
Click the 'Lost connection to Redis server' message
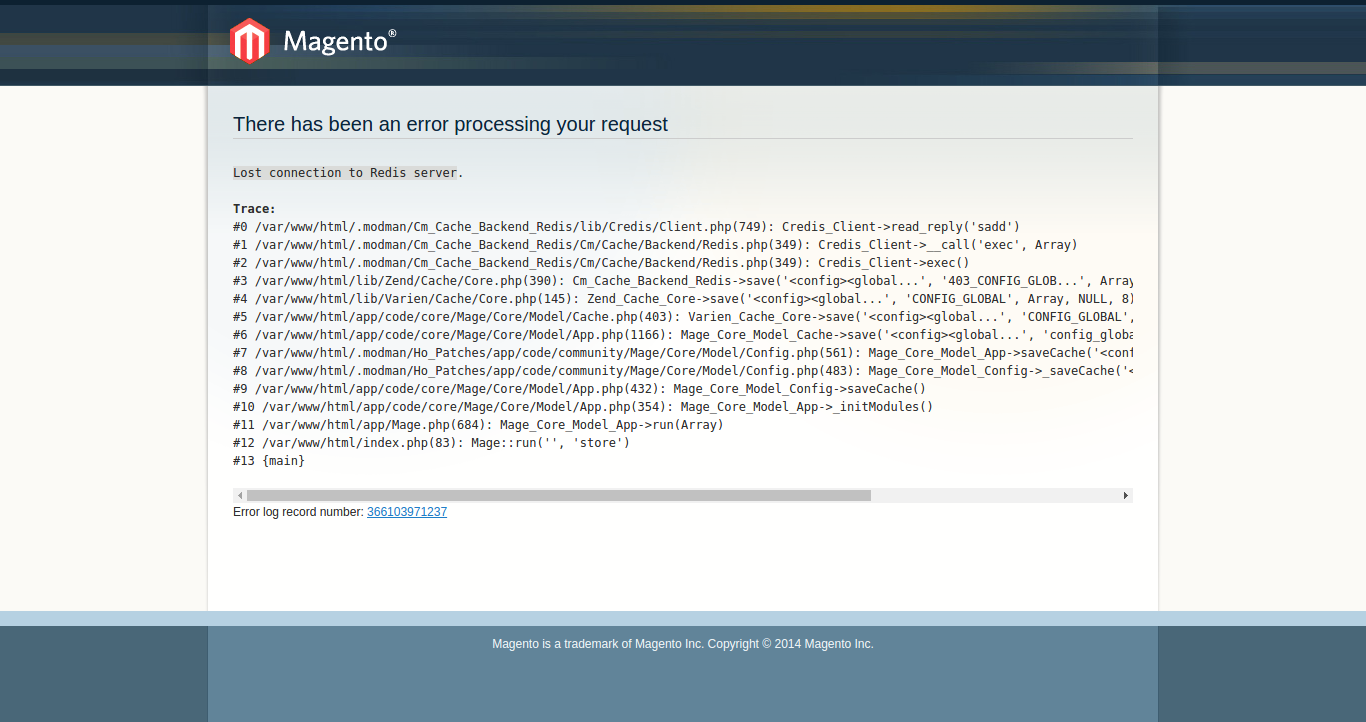(346, 173)
